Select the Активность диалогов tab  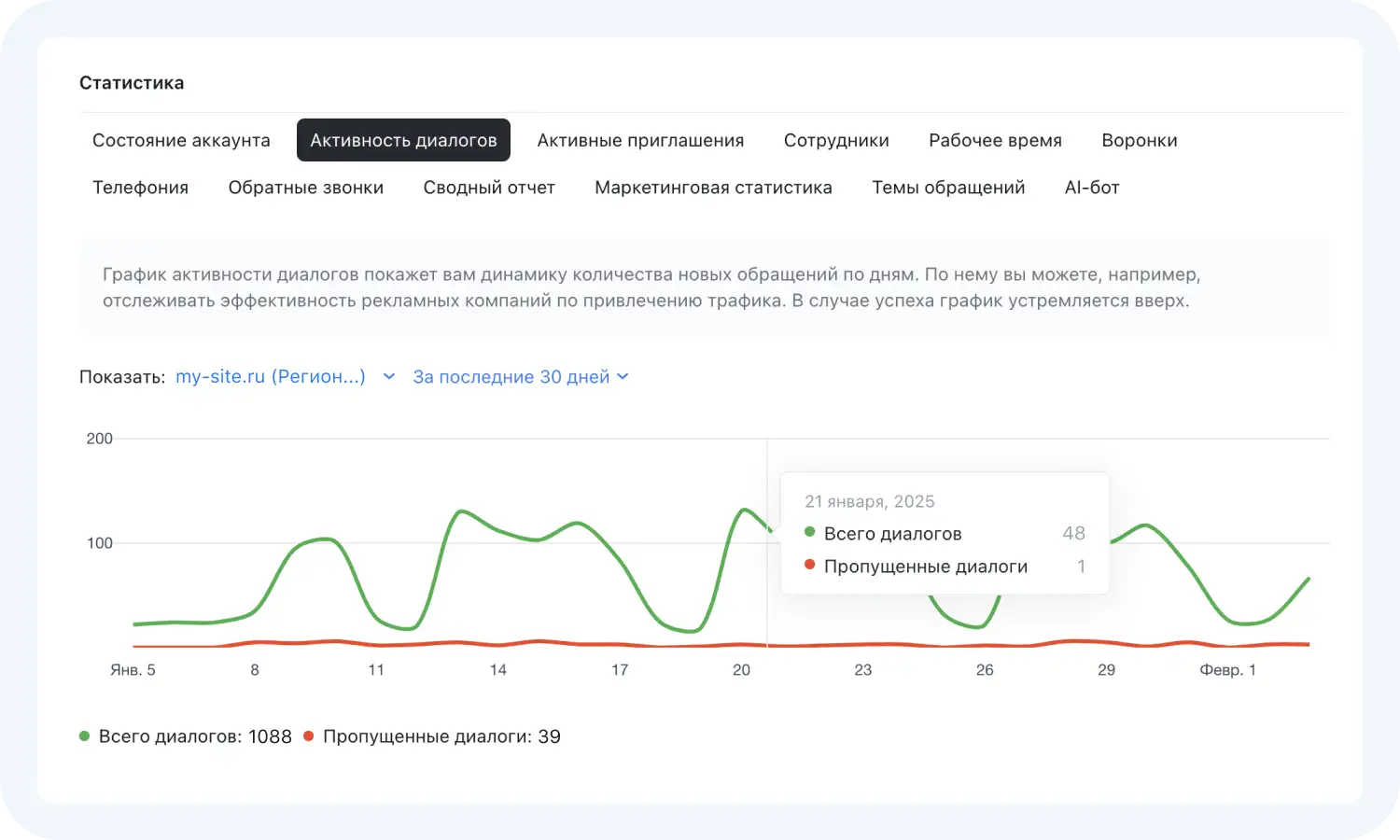click(403, 140)
